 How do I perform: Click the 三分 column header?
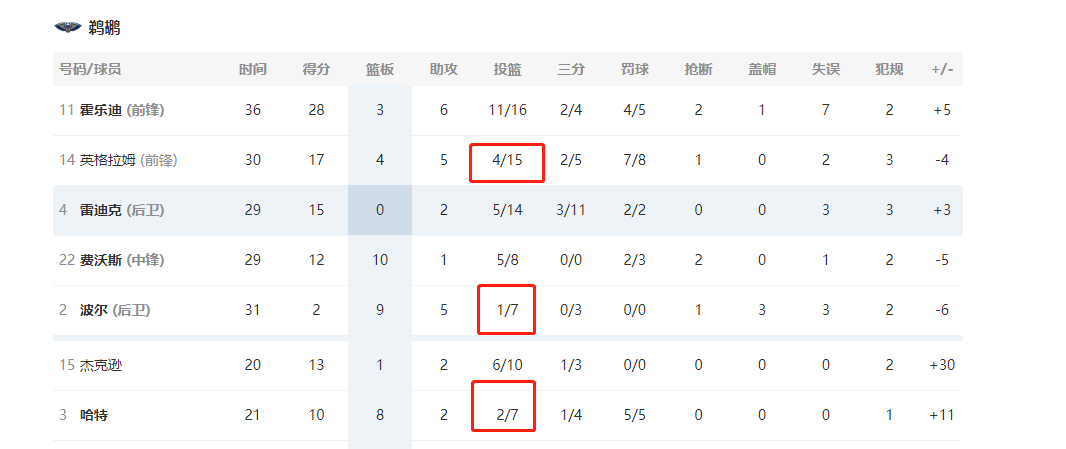coord(571,70)
